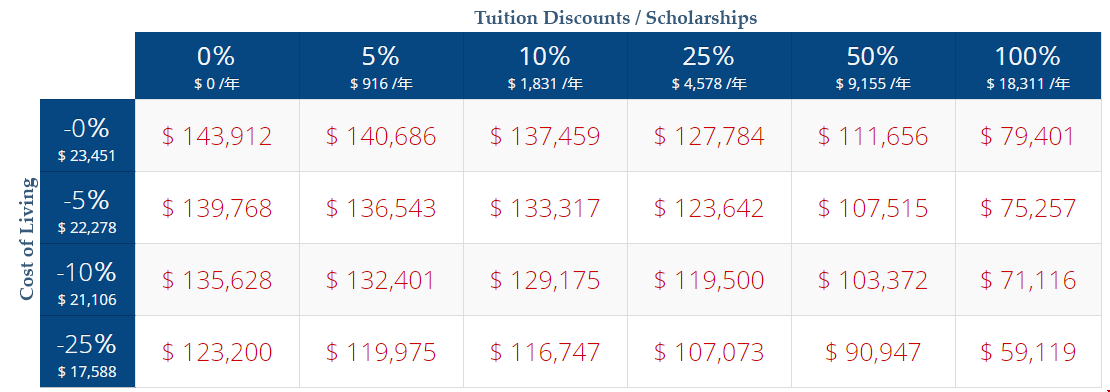This screenshot has height=392, width=1110.
Task: Select the -5% cost of living row header
Action: pos(88,208)
